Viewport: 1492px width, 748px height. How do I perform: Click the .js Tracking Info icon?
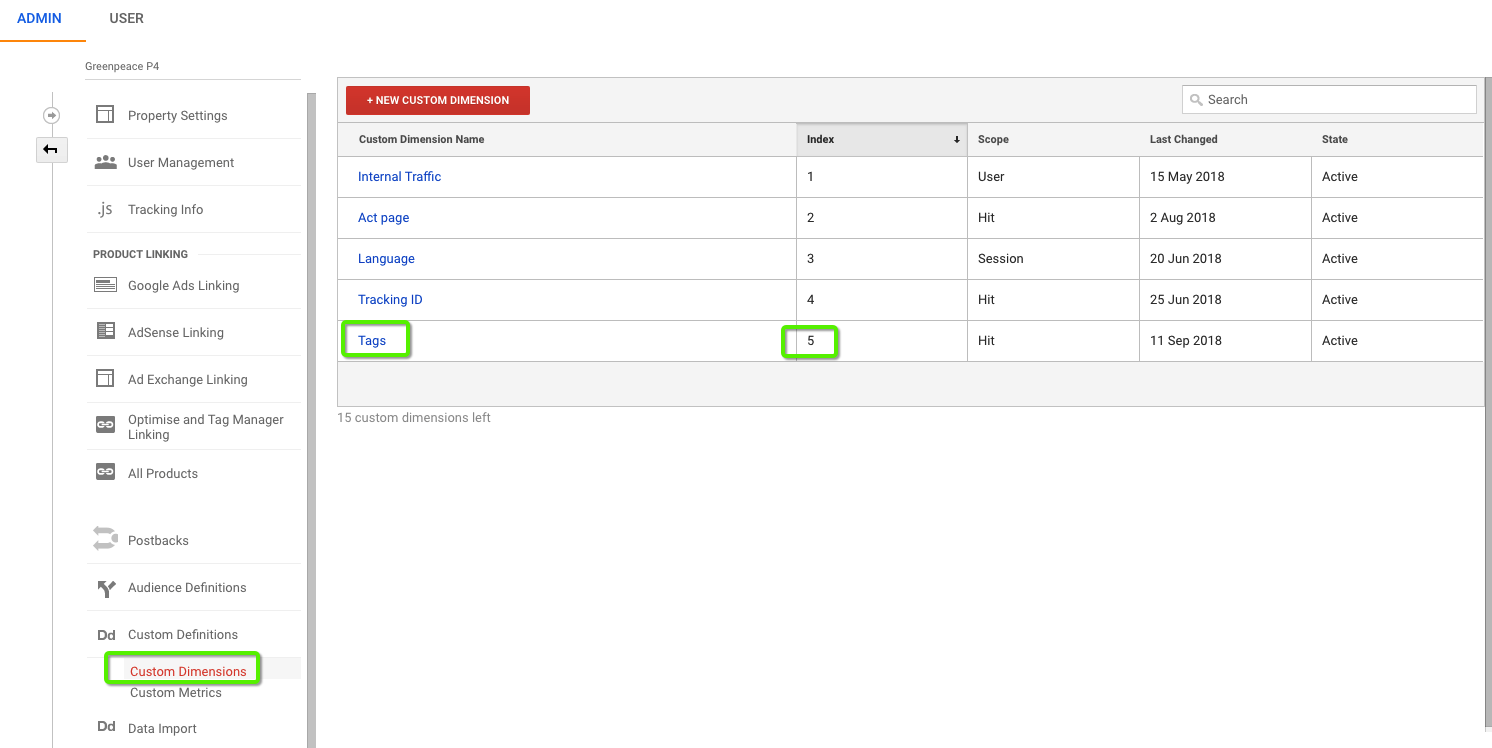pyautogui.click(x=105, y=209)
